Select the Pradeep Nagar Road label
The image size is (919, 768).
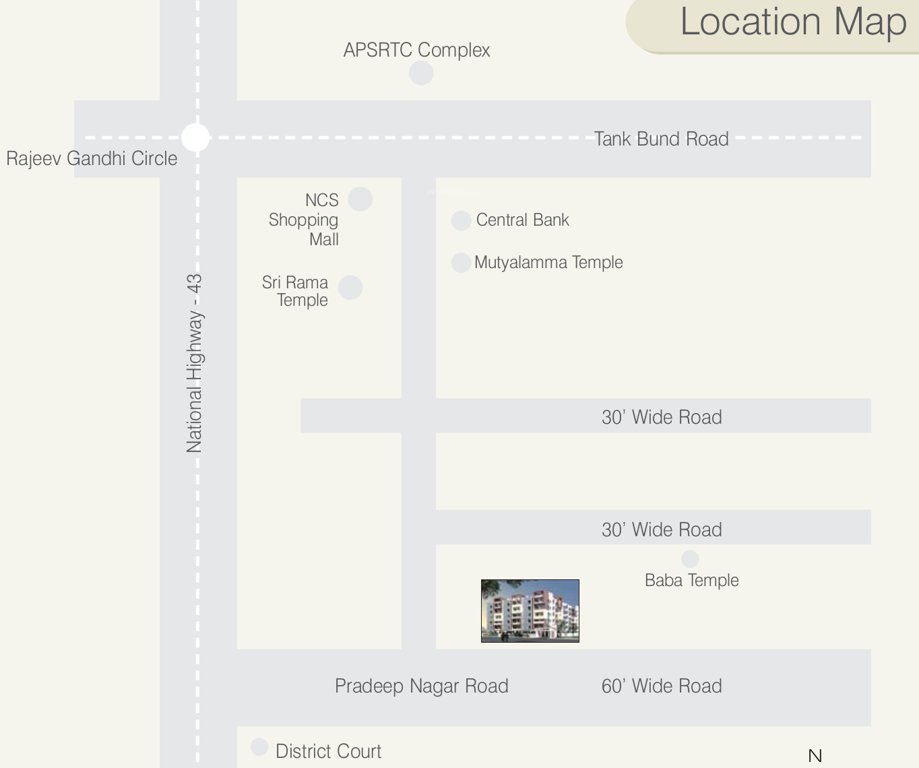pyautogui.click(x=421, y=686)
